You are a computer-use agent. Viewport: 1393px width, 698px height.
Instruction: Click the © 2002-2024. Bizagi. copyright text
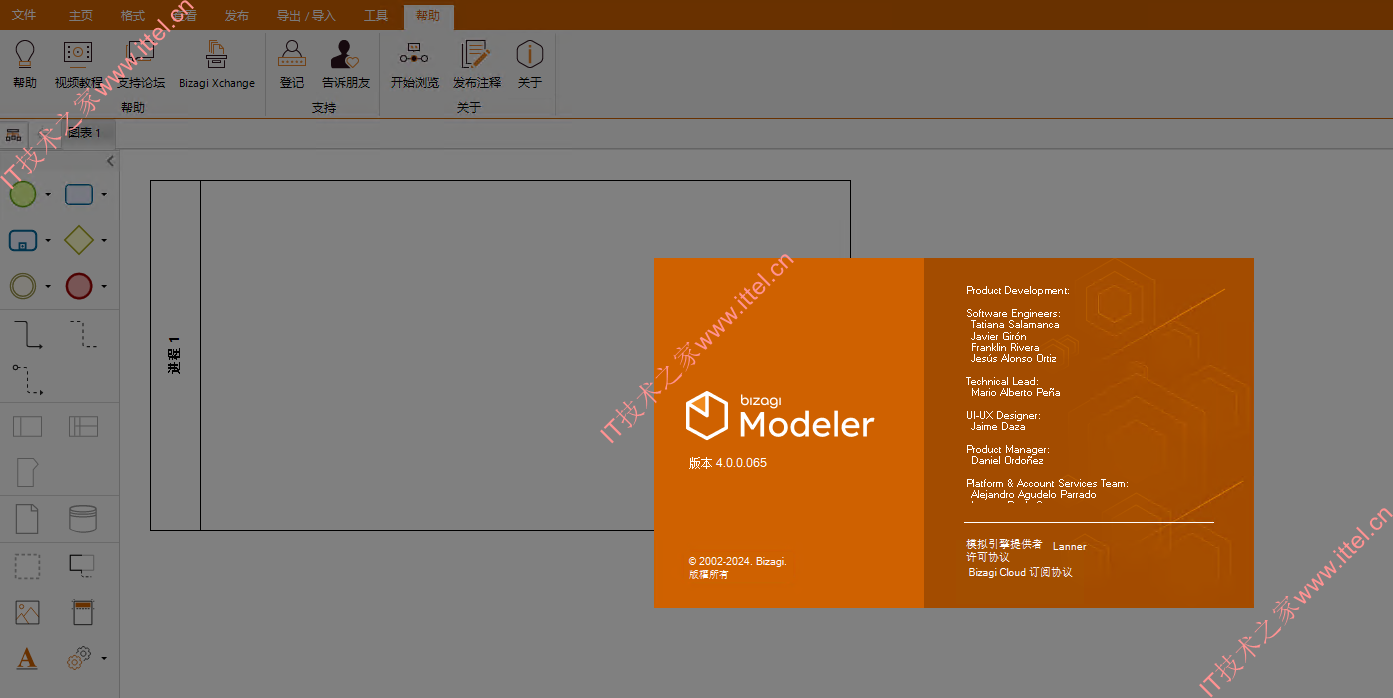(x=737, y=562)
